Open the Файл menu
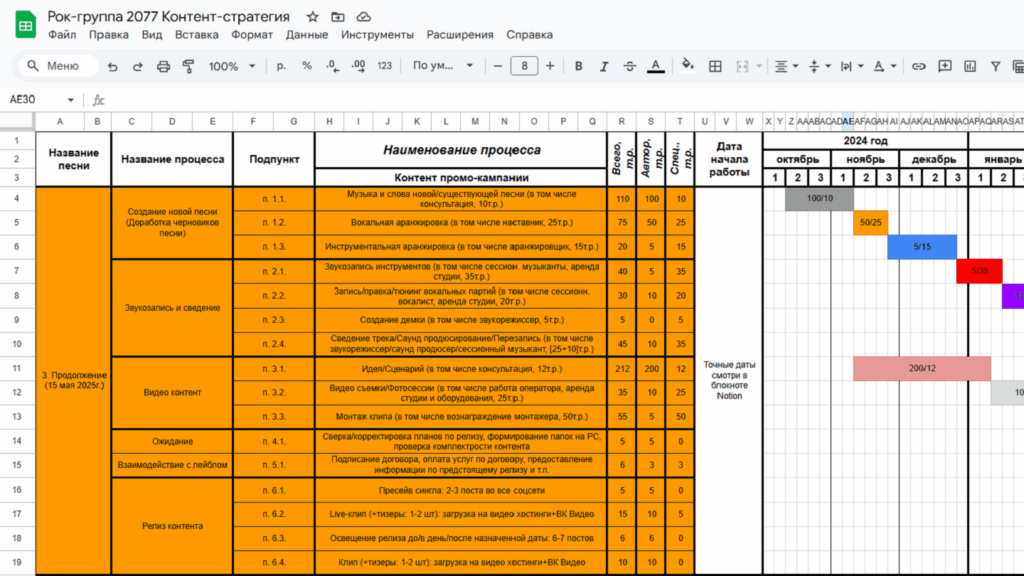This screenshot has height=576, width=1024. pos(62,35)
